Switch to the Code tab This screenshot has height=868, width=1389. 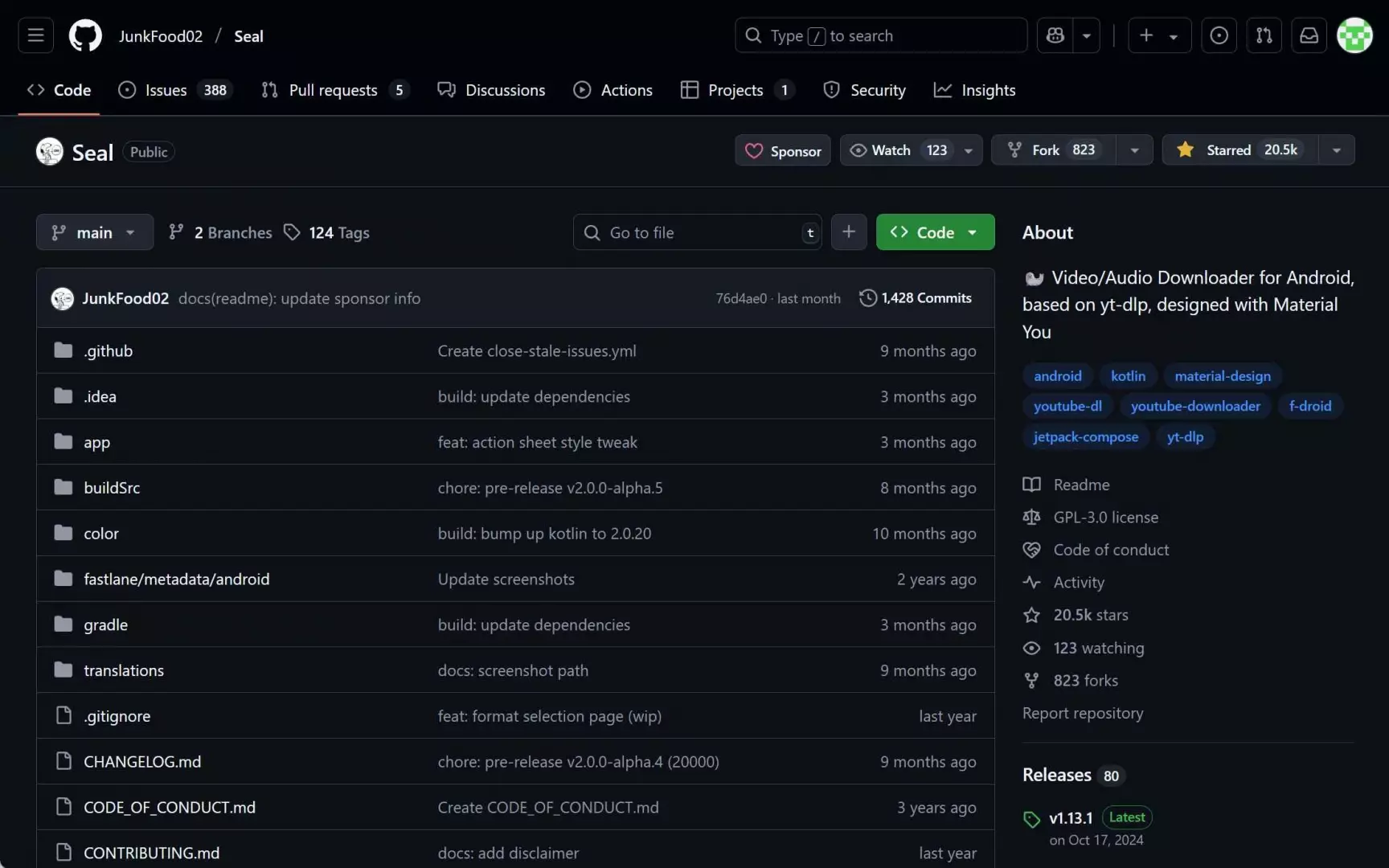59,90
